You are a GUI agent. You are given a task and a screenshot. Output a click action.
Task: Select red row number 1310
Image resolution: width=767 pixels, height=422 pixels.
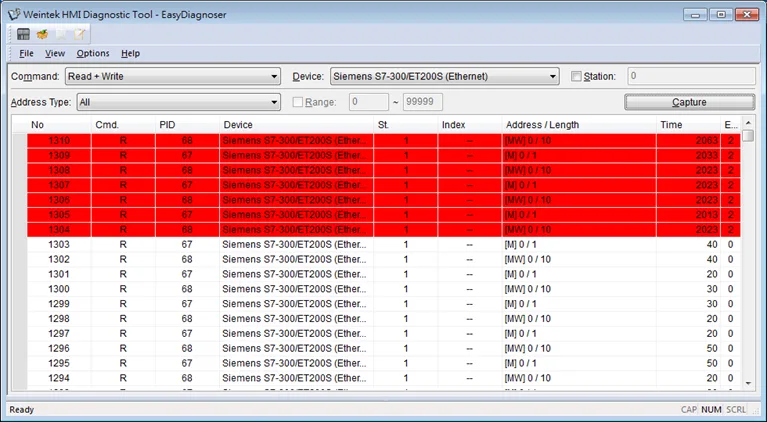pos(384,141)
